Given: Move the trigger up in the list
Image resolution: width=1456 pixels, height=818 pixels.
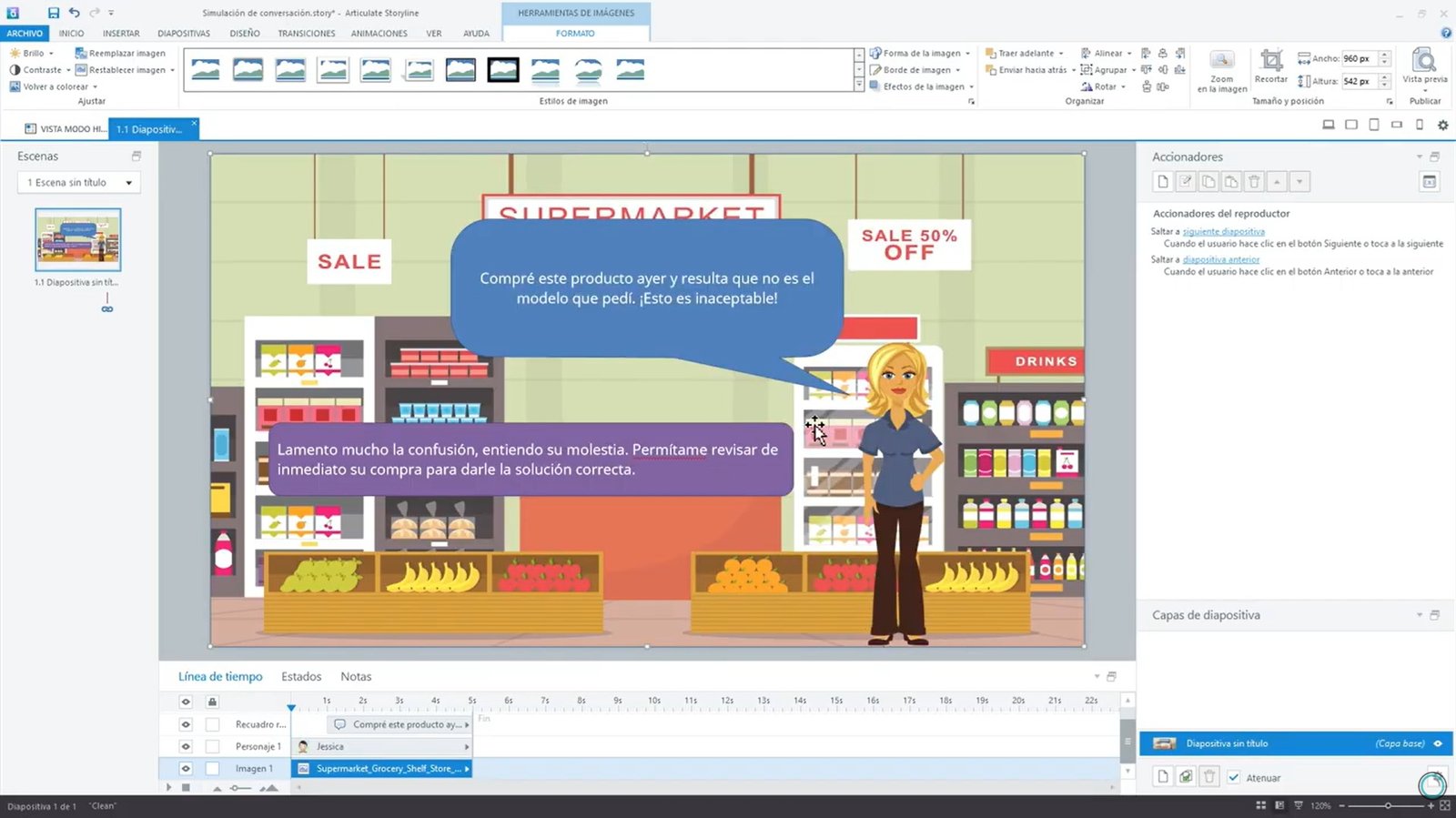Looking at the screenshot, I should point(1277,182).
